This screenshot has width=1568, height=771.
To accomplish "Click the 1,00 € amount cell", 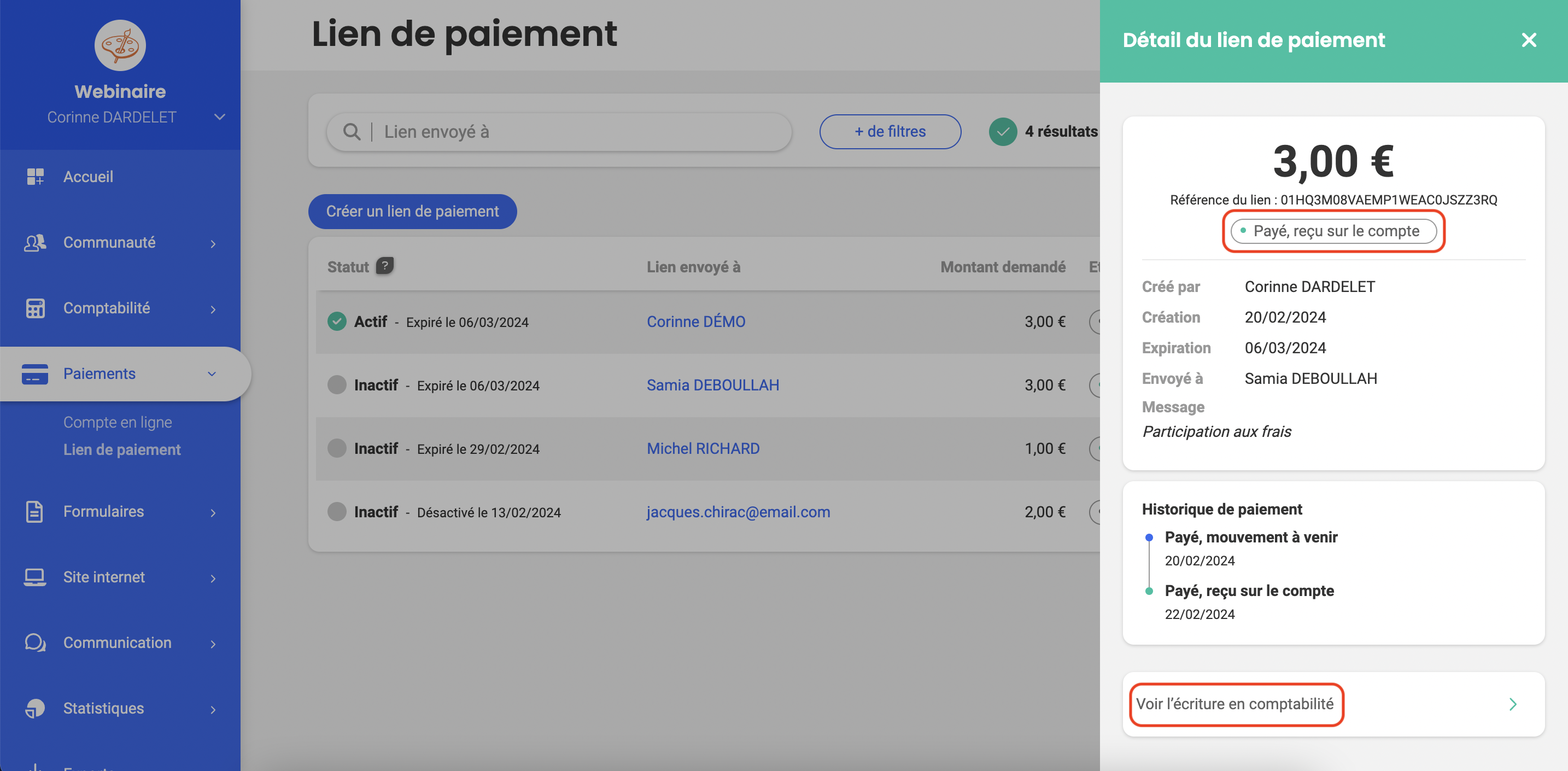I will [1045, 448].
